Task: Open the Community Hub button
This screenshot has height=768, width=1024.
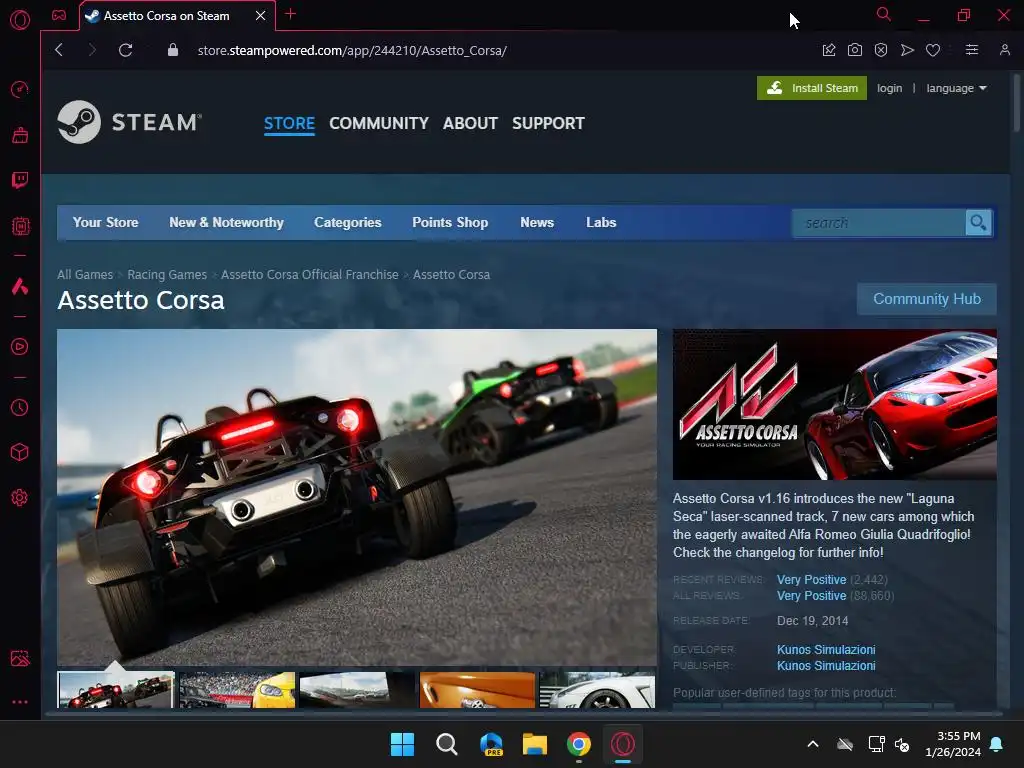Action: 927,299
